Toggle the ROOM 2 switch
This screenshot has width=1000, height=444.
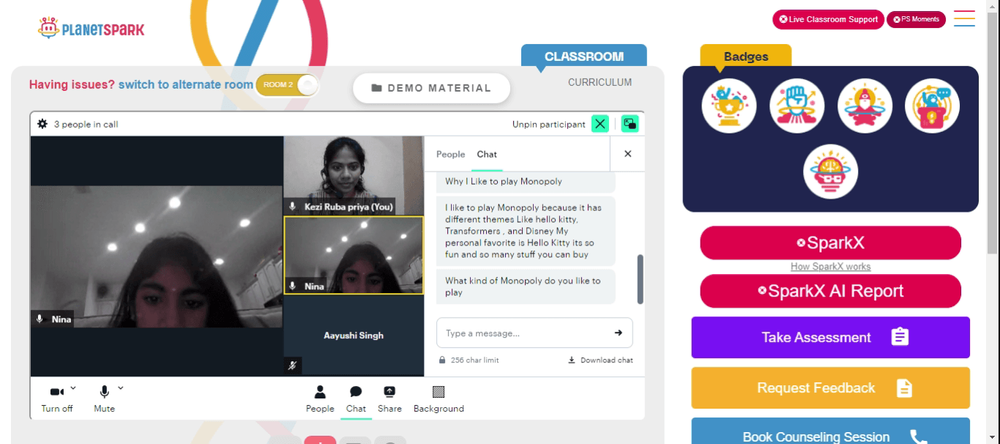[x=286, y=85]
